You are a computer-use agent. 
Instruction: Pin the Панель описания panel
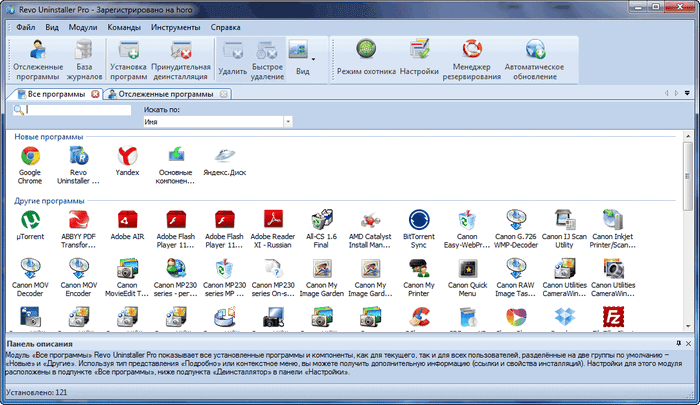(x=679, y=343)
